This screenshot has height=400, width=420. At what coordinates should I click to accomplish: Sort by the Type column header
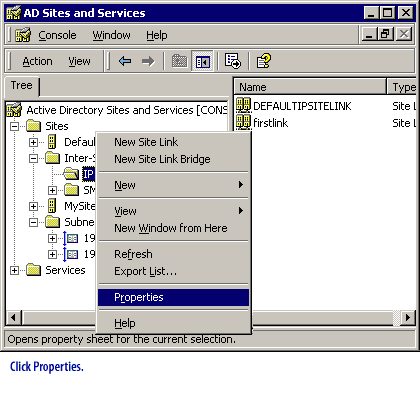pos(402,87)
